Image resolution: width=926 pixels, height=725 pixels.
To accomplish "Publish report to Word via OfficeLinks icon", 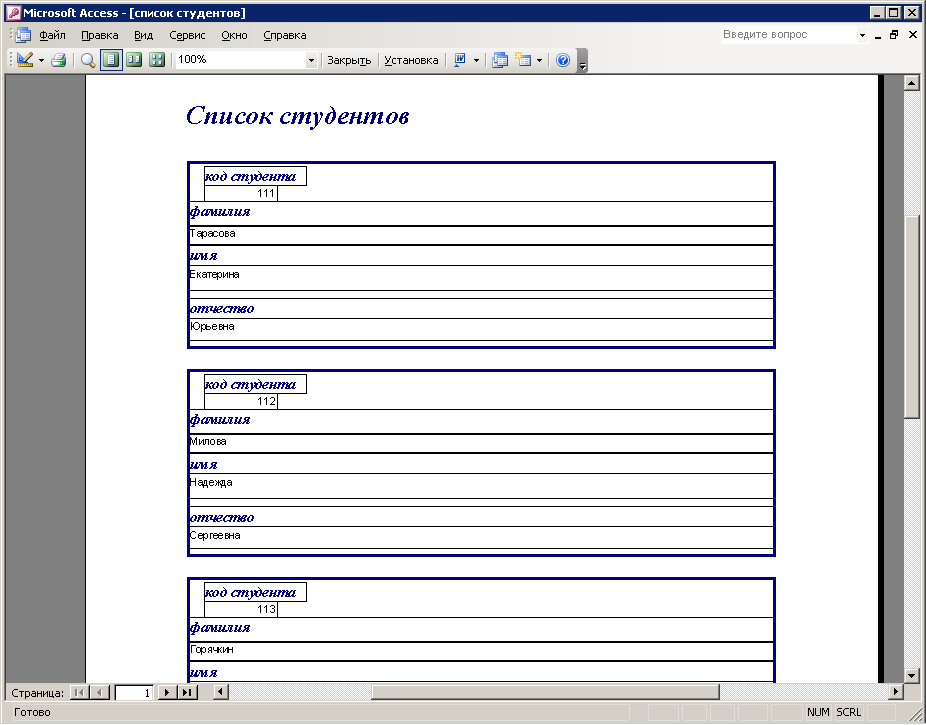I will coord(459,60).
